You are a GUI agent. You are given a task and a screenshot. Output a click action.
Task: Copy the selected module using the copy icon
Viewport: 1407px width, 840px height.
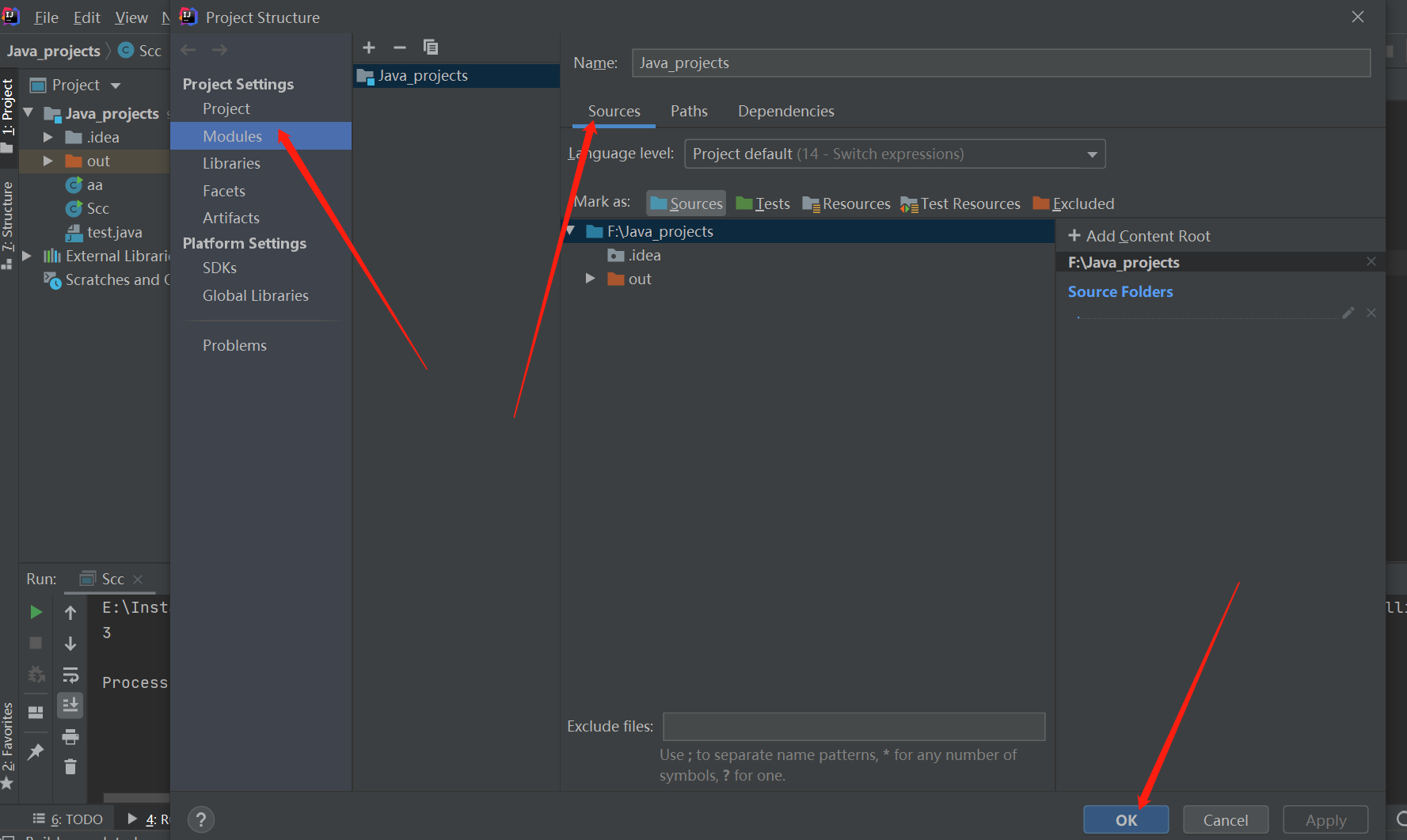tap(431, 48)
